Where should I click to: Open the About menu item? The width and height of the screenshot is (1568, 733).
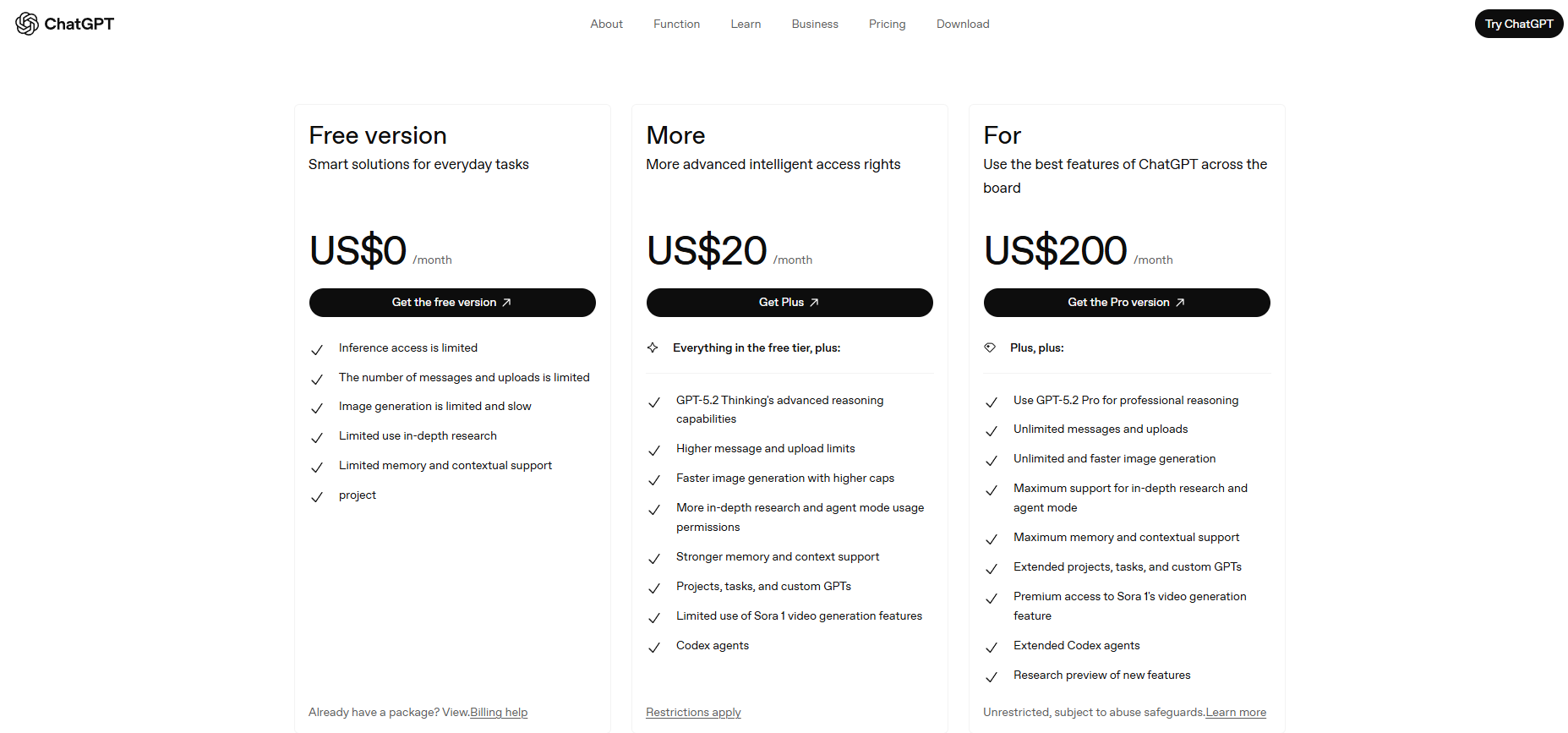click(606, 24)
